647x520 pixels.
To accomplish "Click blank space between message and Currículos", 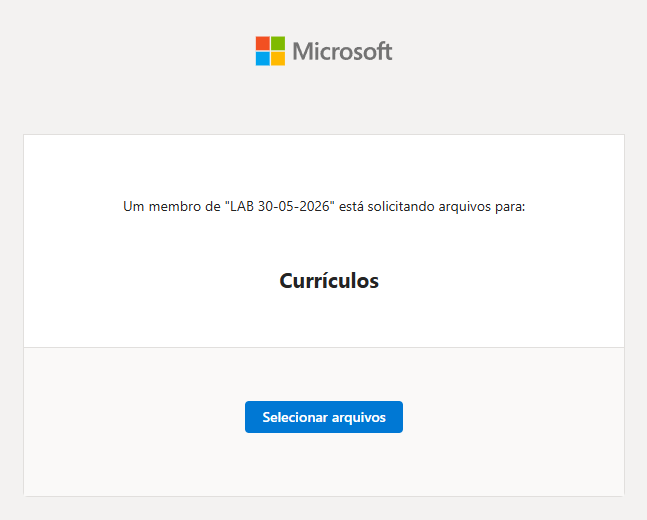I will 324,243.
